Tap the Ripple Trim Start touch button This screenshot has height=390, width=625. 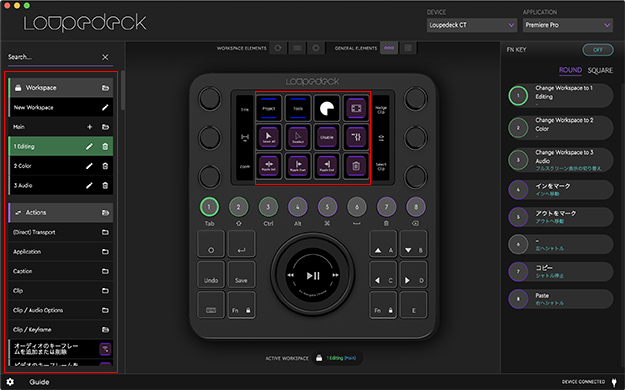298,165
